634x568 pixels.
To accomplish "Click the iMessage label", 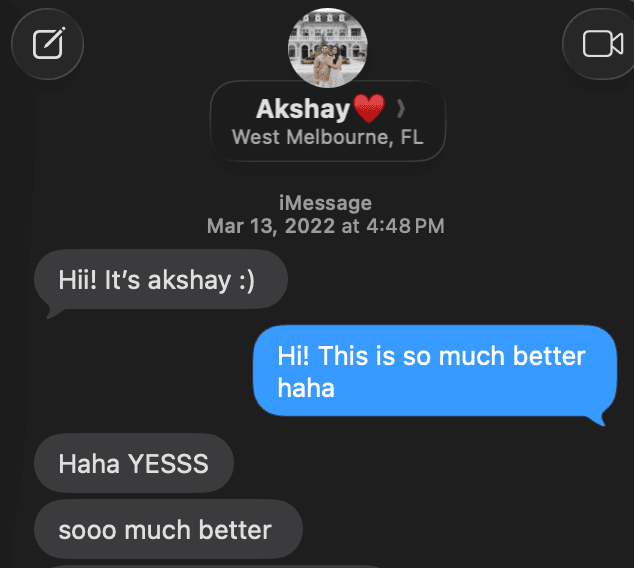I will [325, 203].
